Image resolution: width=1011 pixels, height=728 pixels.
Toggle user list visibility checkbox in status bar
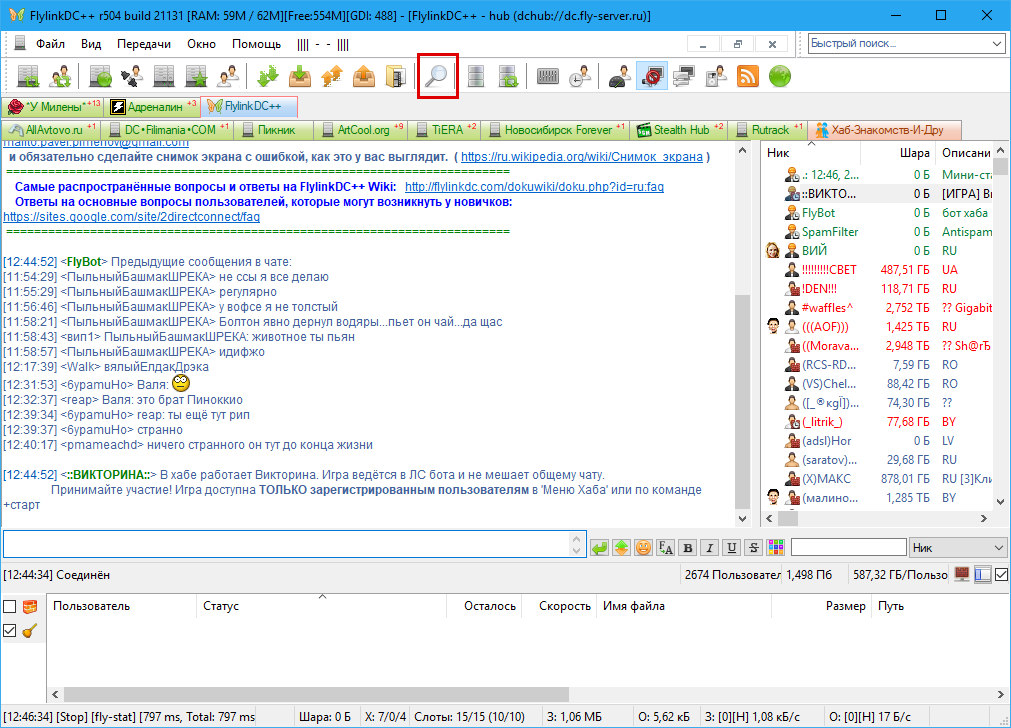pos(1001,575)
